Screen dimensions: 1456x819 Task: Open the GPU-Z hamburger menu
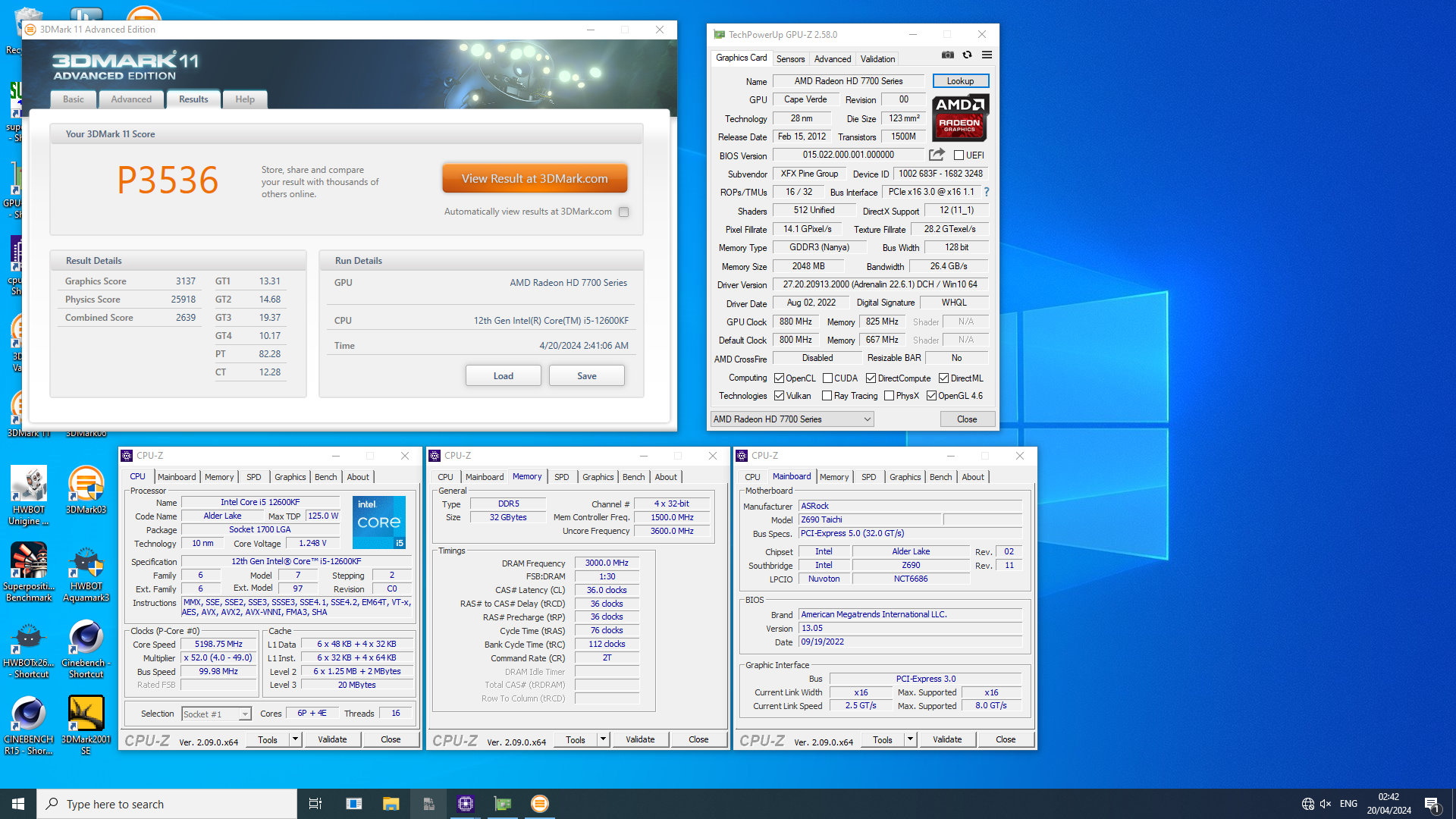[x=987, y=55]
